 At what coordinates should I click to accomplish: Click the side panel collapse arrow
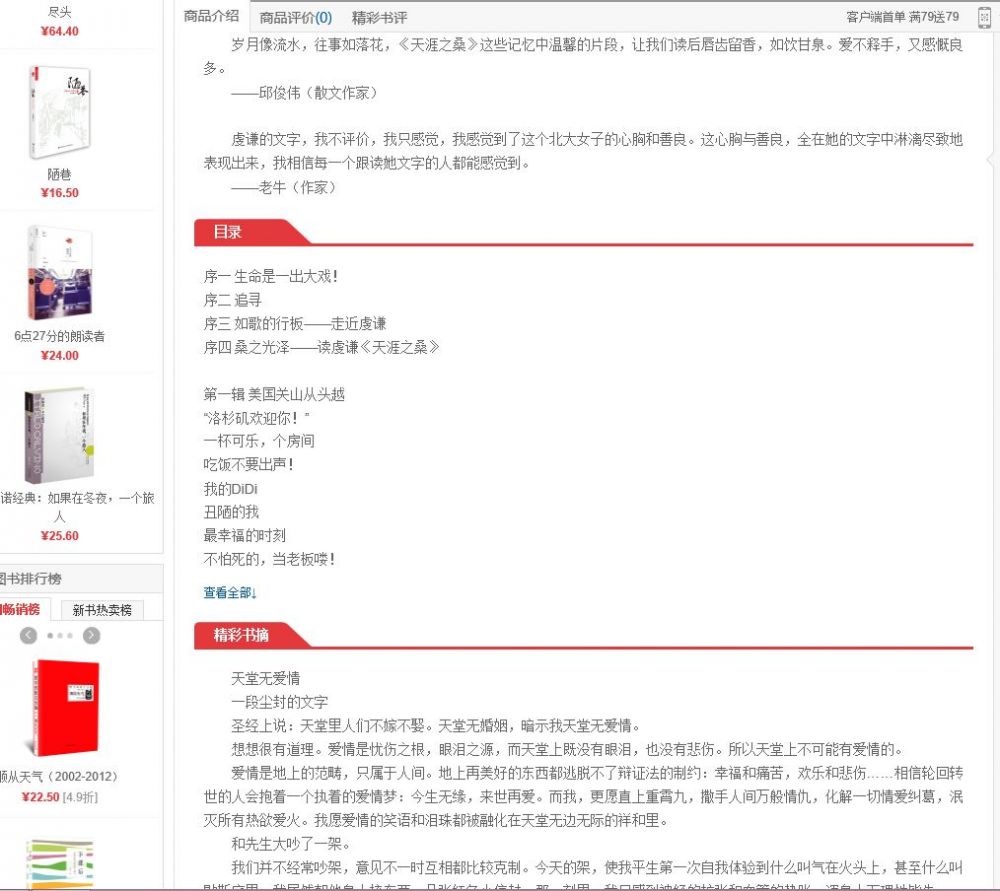coord(991,160)
